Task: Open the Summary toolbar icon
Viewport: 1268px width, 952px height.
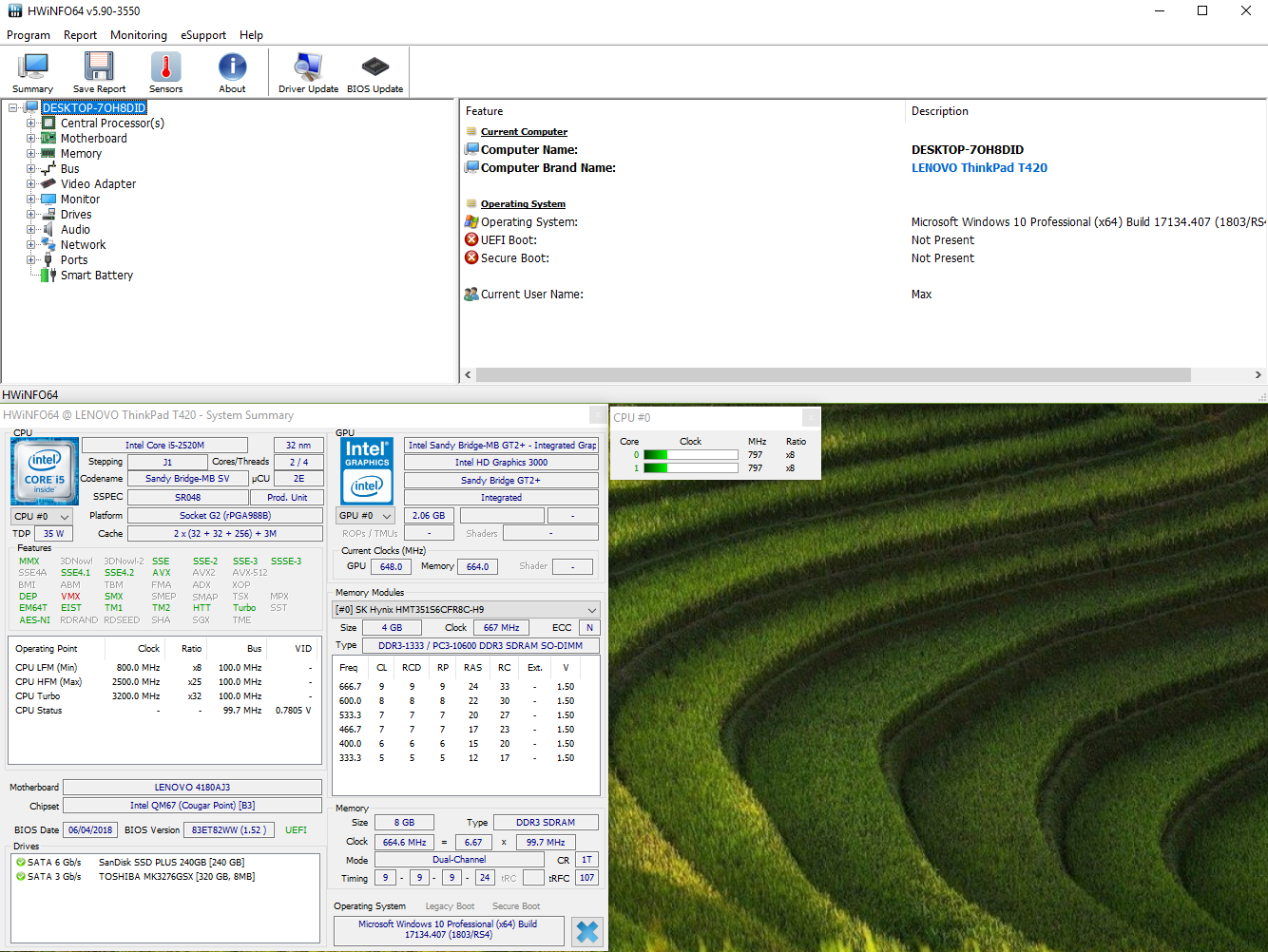Action: tap(32, 72)
